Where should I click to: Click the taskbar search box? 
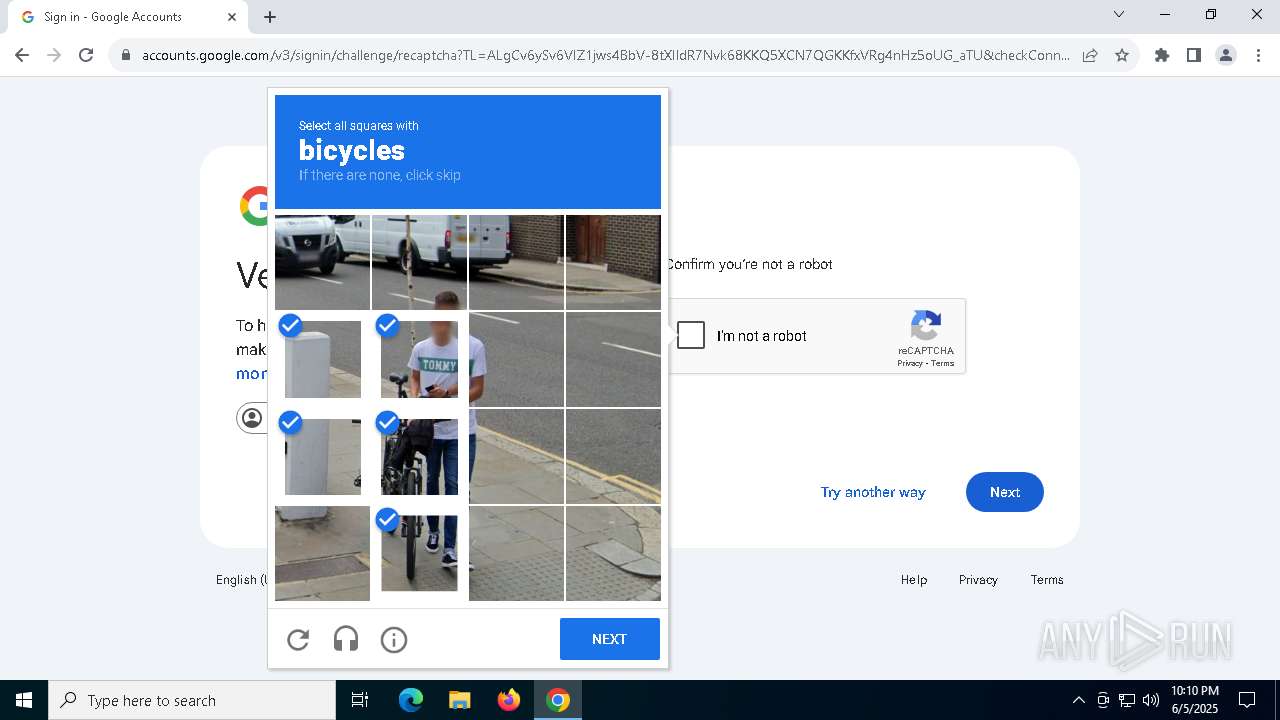tap(192, 700)
